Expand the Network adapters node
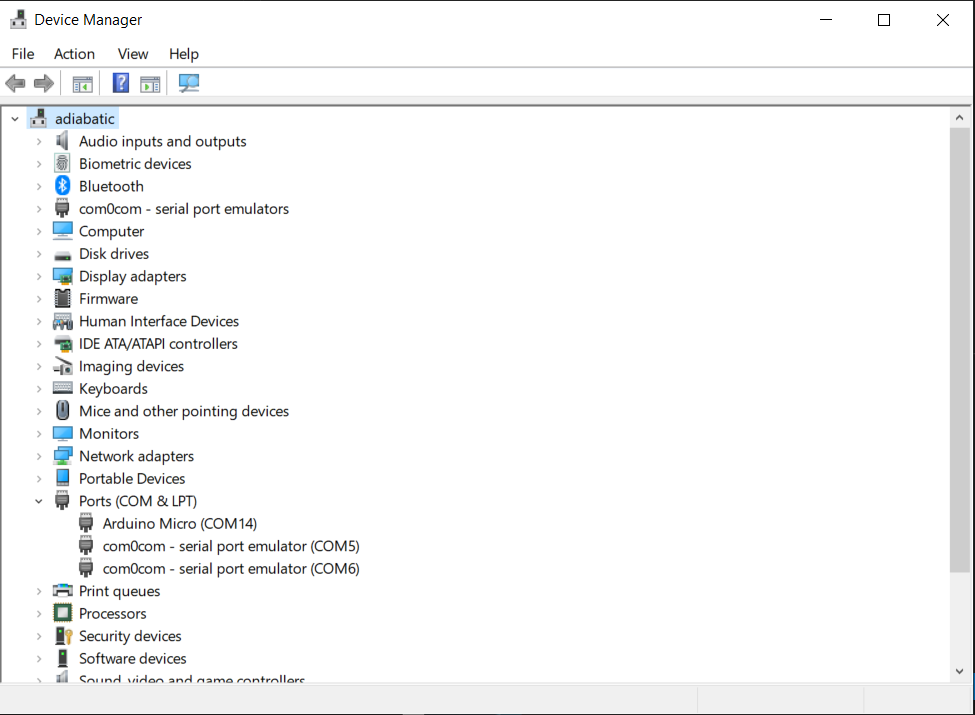The image size is (975, 715). (x=39, y=456)
